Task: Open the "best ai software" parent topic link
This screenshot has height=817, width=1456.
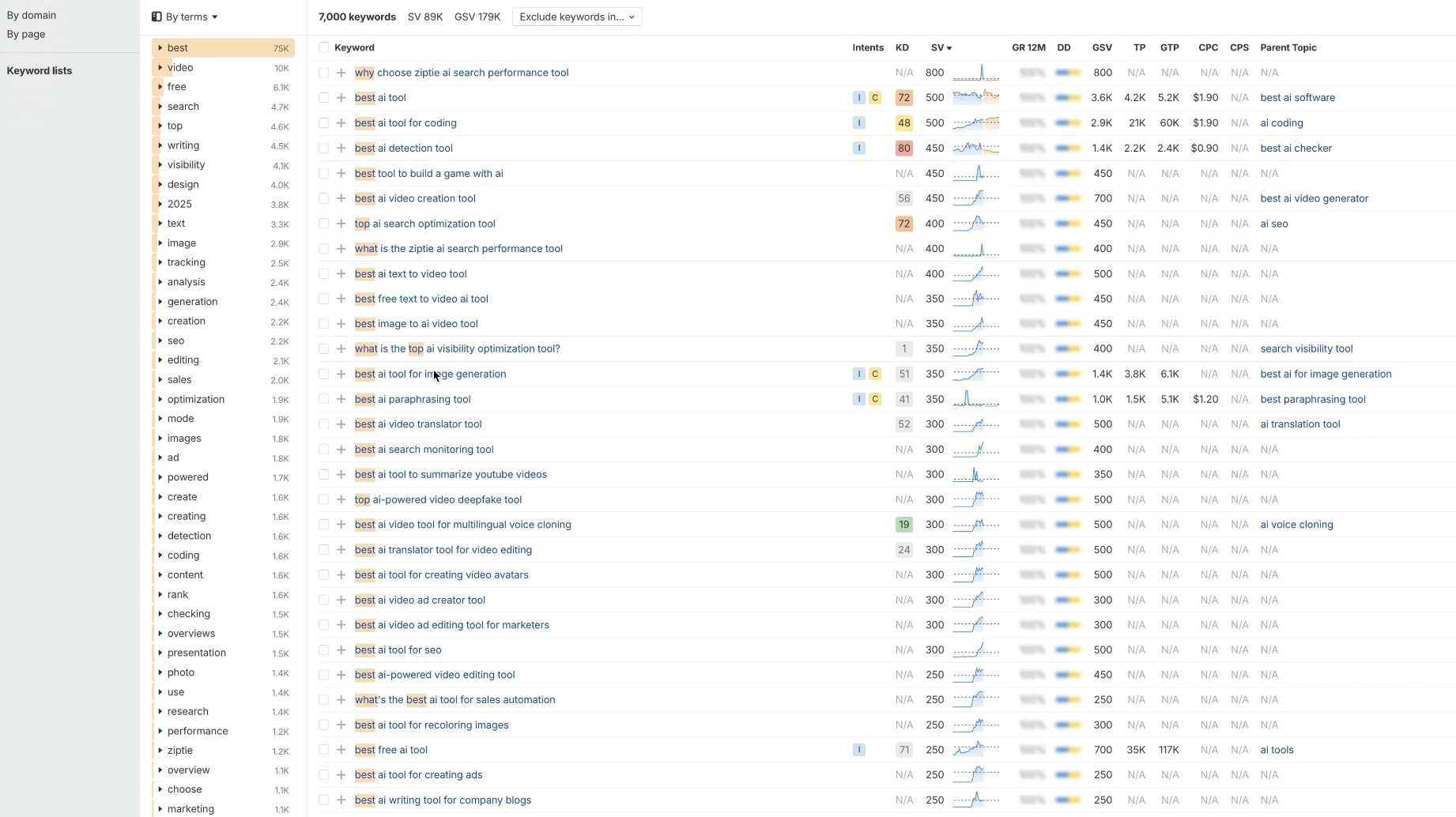Action: click(x=1298, y=97)
